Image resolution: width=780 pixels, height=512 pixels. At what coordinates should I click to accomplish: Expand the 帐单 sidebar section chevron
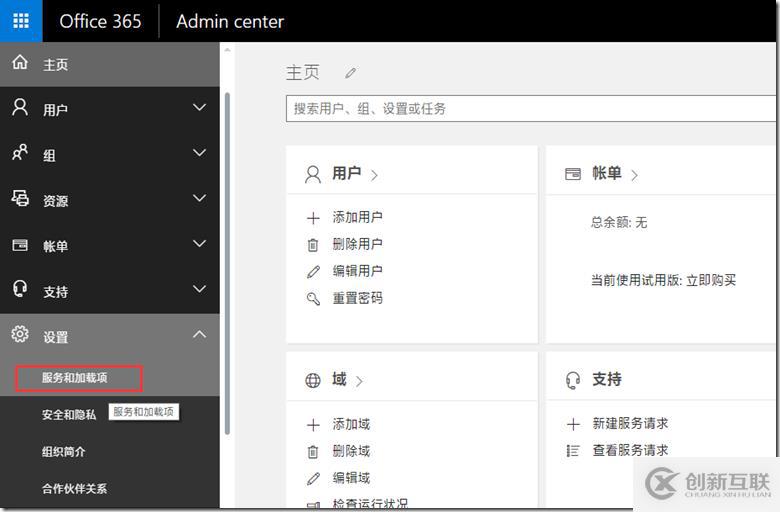[199, 243]
